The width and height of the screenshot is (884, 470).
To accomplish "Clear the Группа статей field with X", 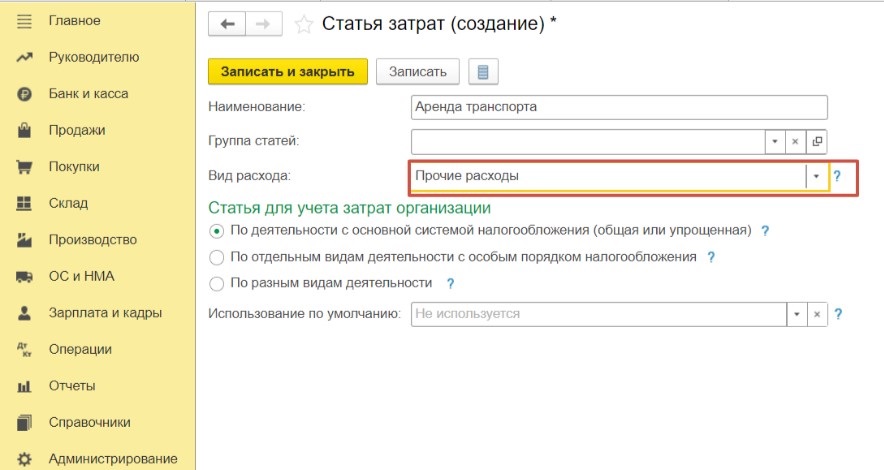I will click(795, 141).
